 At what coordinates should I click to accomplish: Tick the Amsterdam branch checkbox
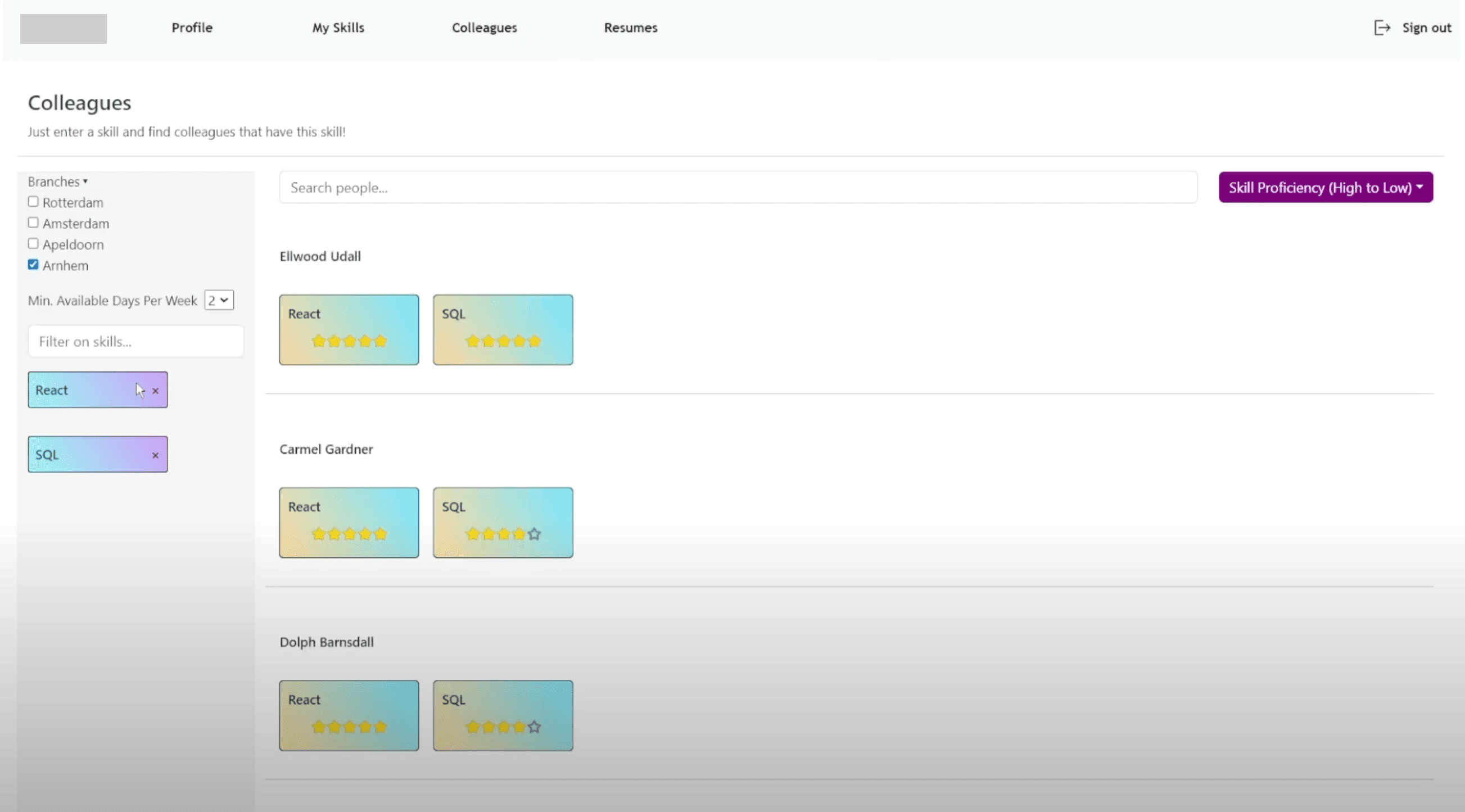click(34, 223)
